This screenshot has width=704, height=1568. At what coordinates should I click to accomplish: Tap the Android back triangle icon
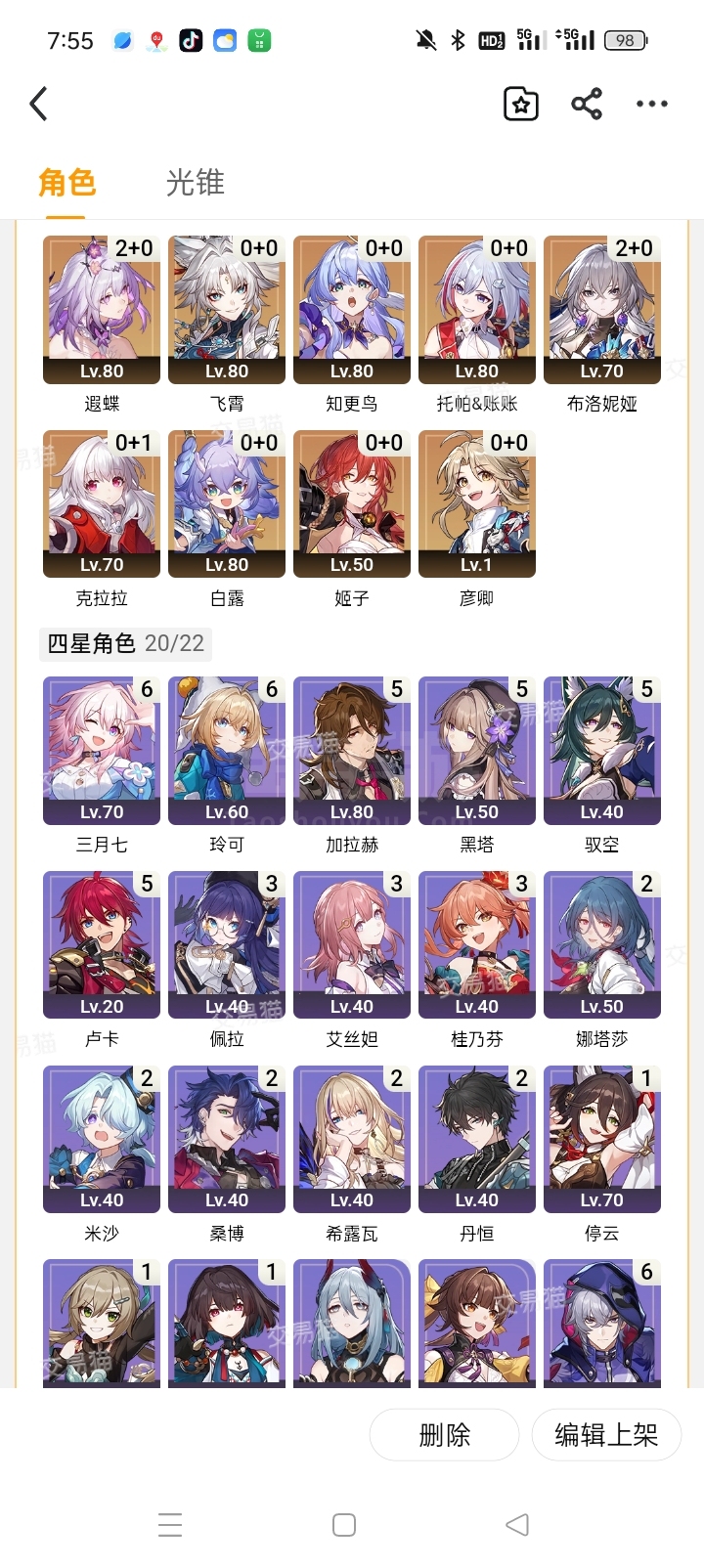coord(517,1525)
